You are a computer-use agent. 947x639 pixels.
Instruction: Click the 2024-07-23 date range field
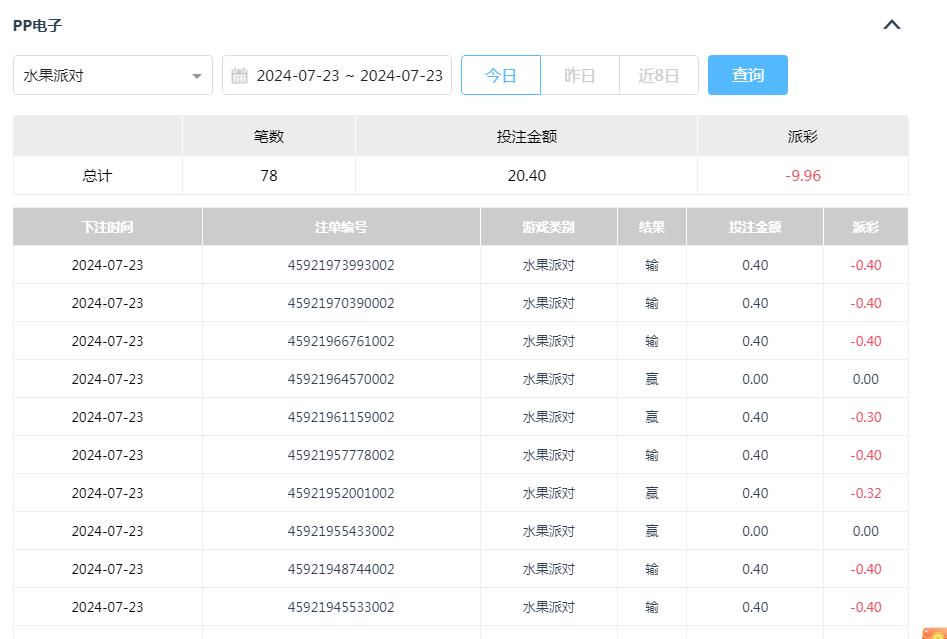[348, 75]
